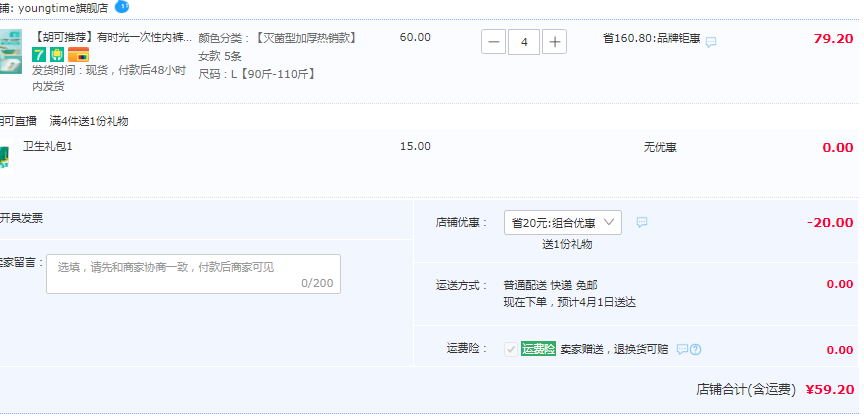Increase quantity with the plus button
This screenshot has width=864, height=420.
pyautogui.click(x=554, y=42)
